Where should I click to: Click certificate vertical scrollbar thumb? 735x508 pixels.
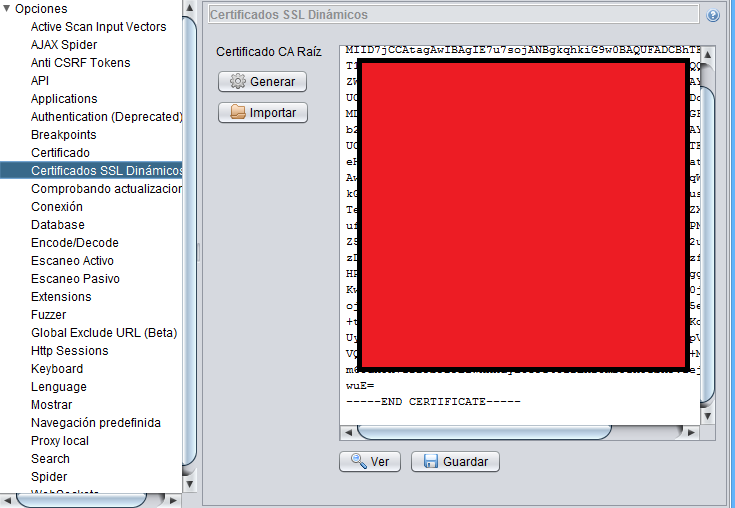click(708, 244)
